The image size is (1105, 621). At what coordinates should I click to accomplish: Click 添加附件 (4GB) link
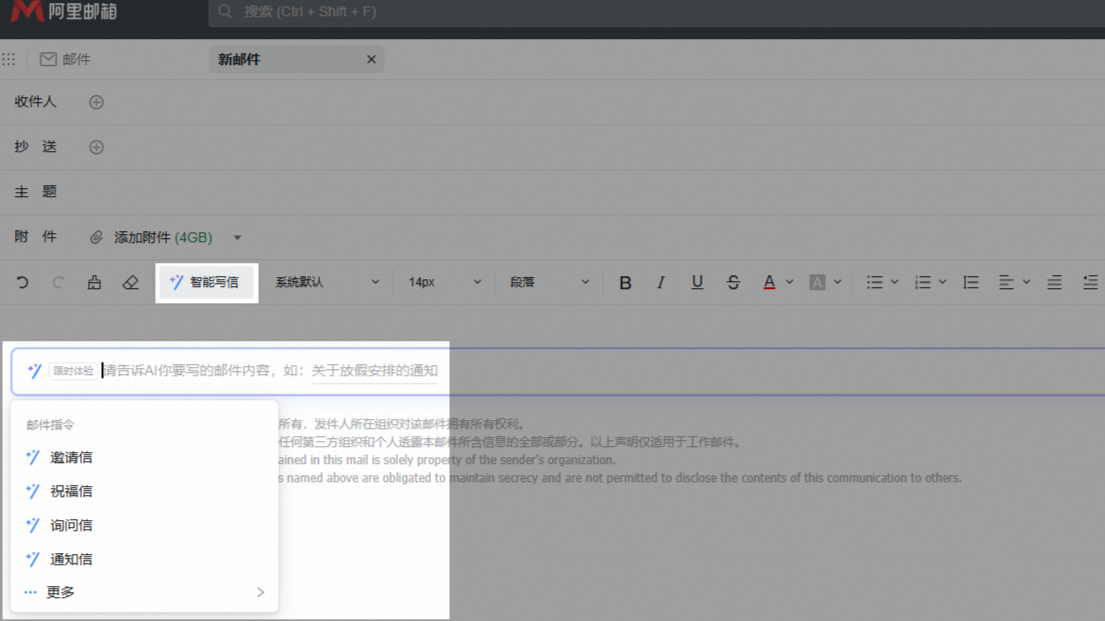coord(163,238)
